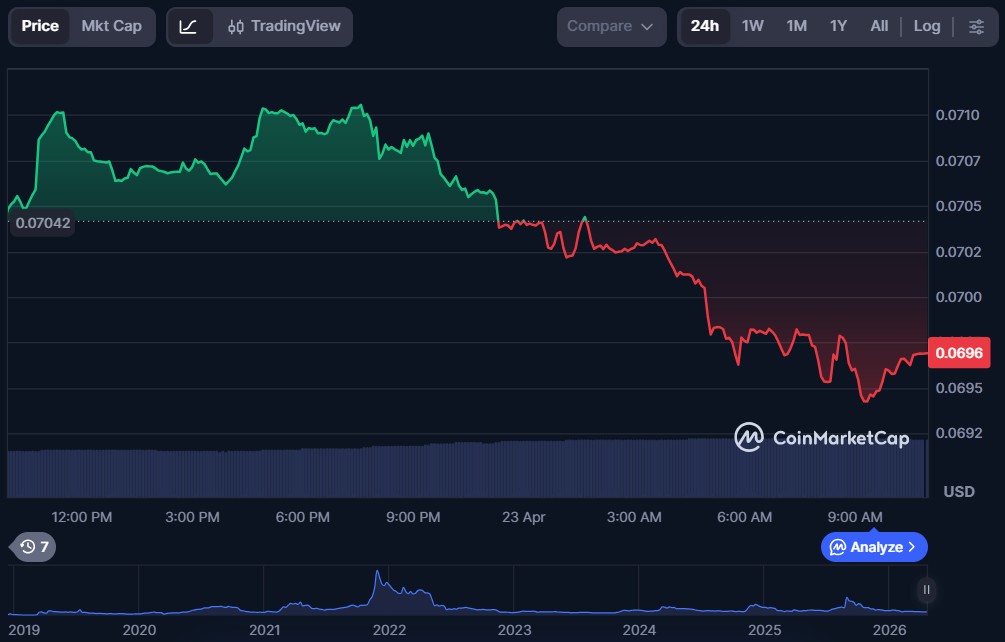Display the All time range
The width and height of the screenshot is (1005, 642).
coord(879,26)
